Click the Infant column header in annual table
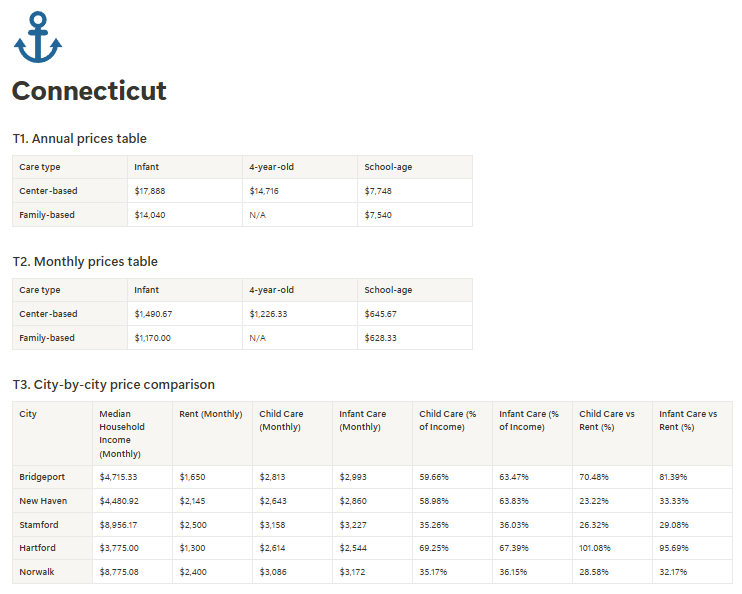 pyautogui.click(x=185, y=167)
